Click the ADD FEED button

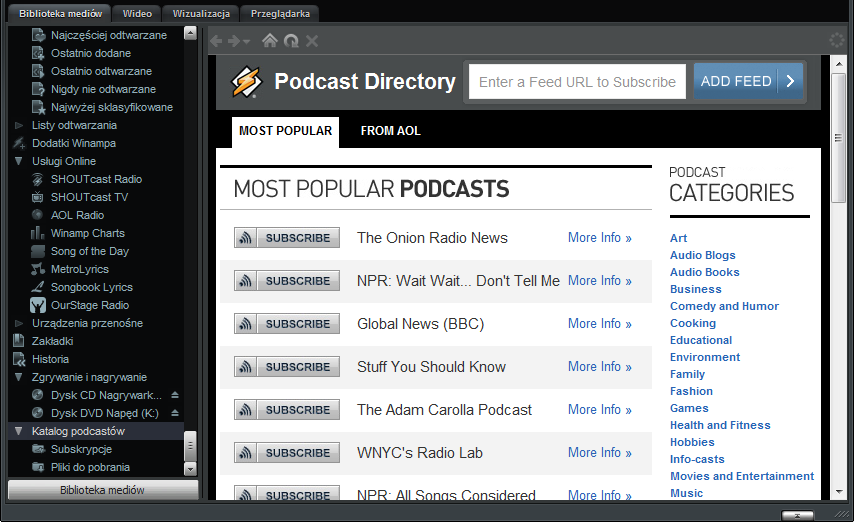tap(748, 81)
